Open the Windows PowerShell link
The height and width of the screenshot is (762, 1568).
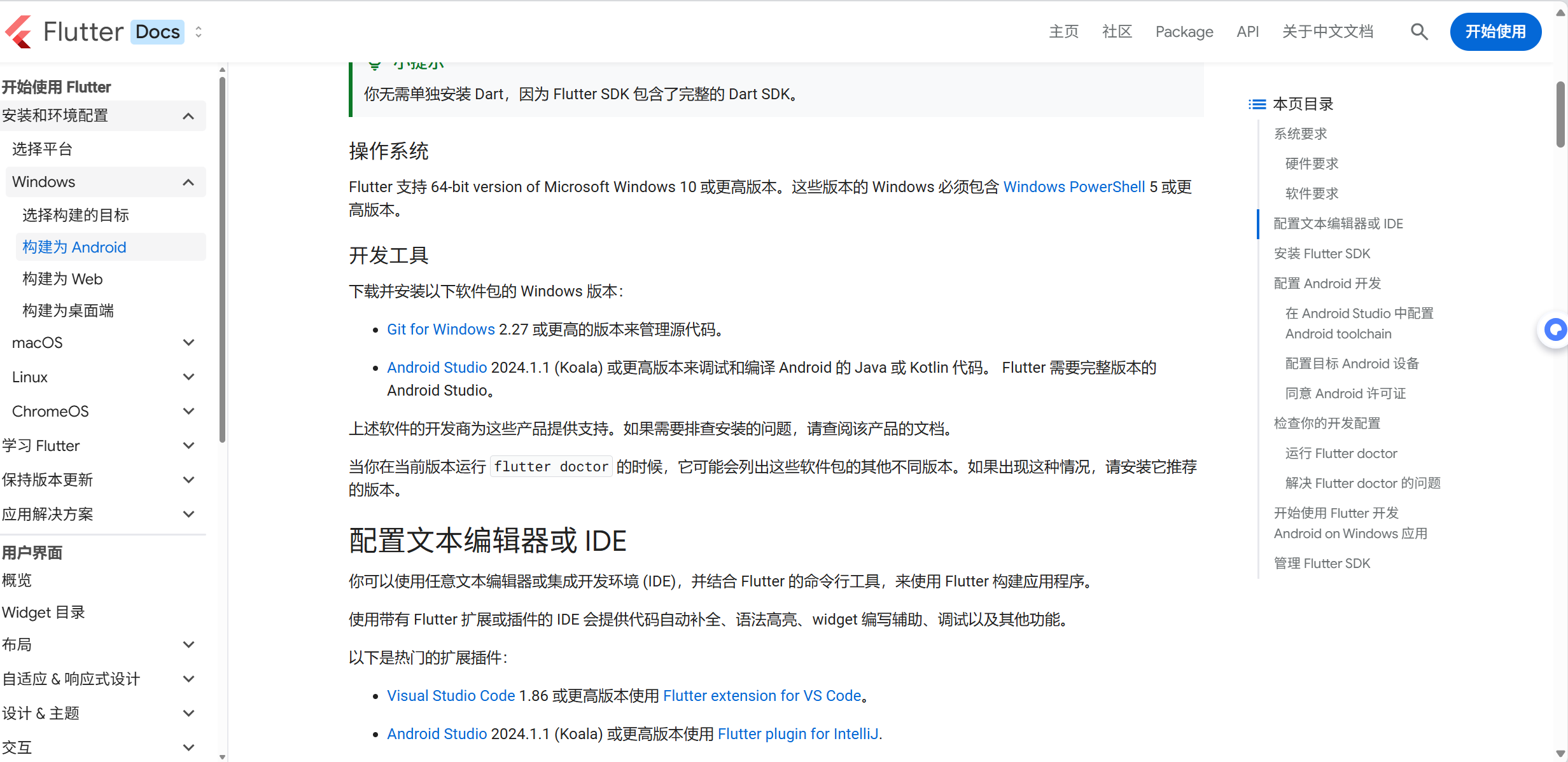(x=1074, y=187)
